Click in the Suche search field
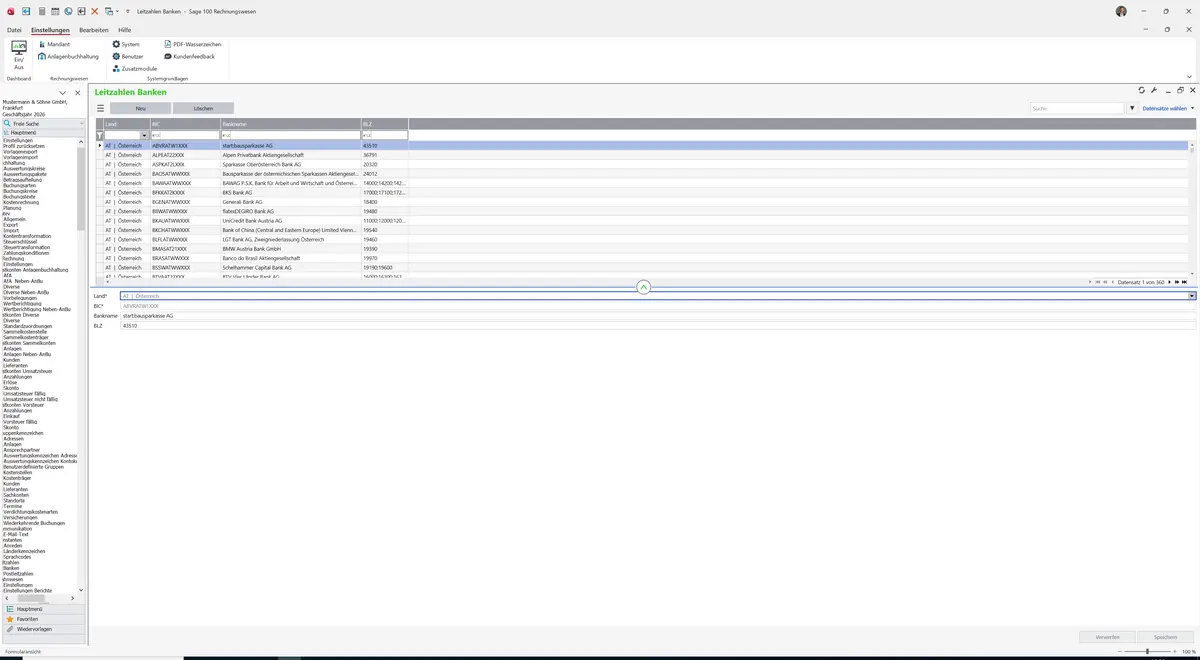 click(x=1078, y=108)
